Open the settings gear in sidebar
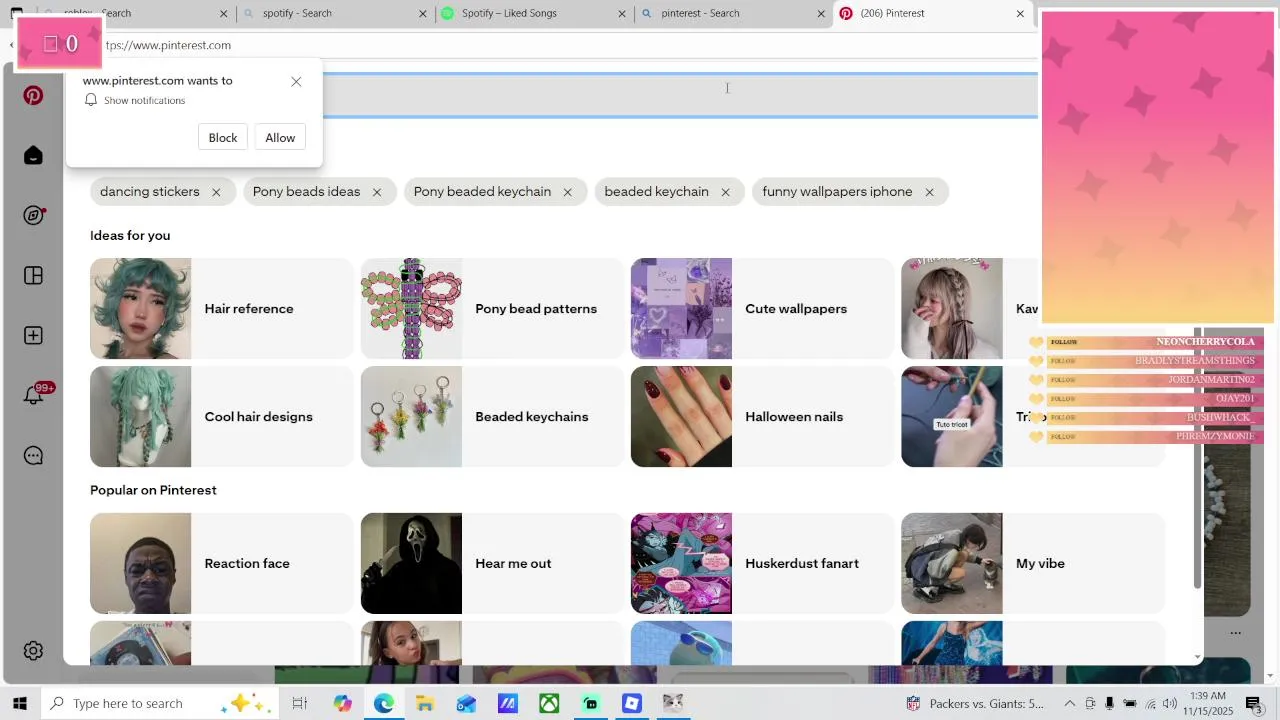This screenshot has height=720, width=1280. 33,650
